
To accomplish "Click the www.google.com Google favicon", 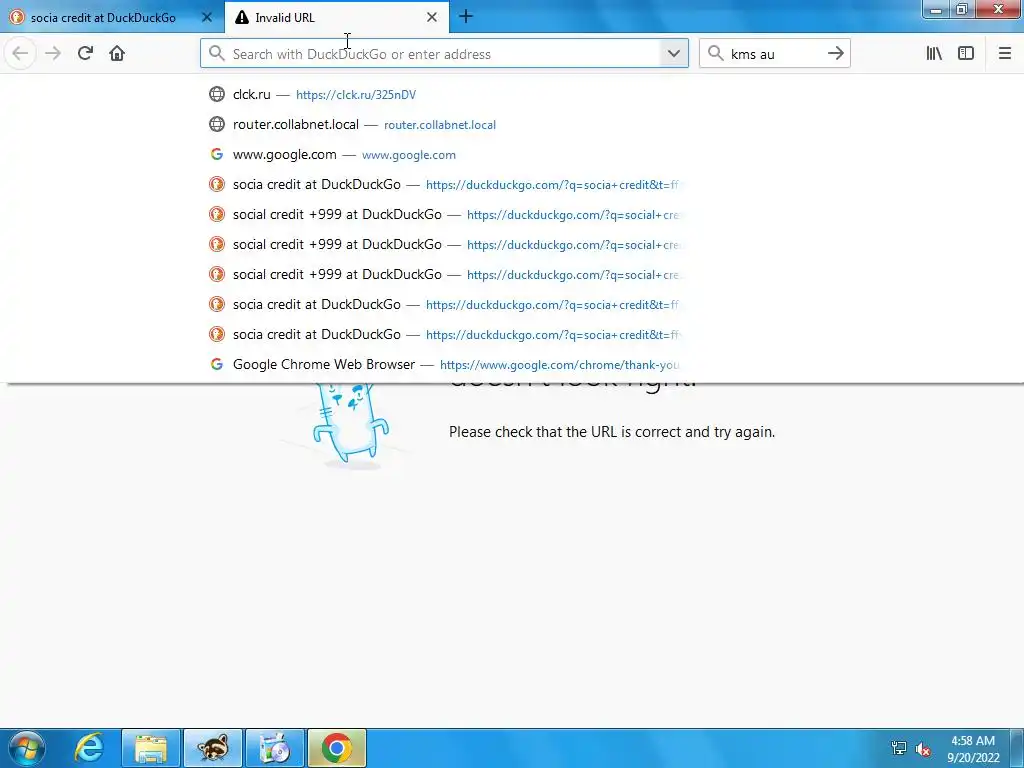I will (x=217, y=154).
